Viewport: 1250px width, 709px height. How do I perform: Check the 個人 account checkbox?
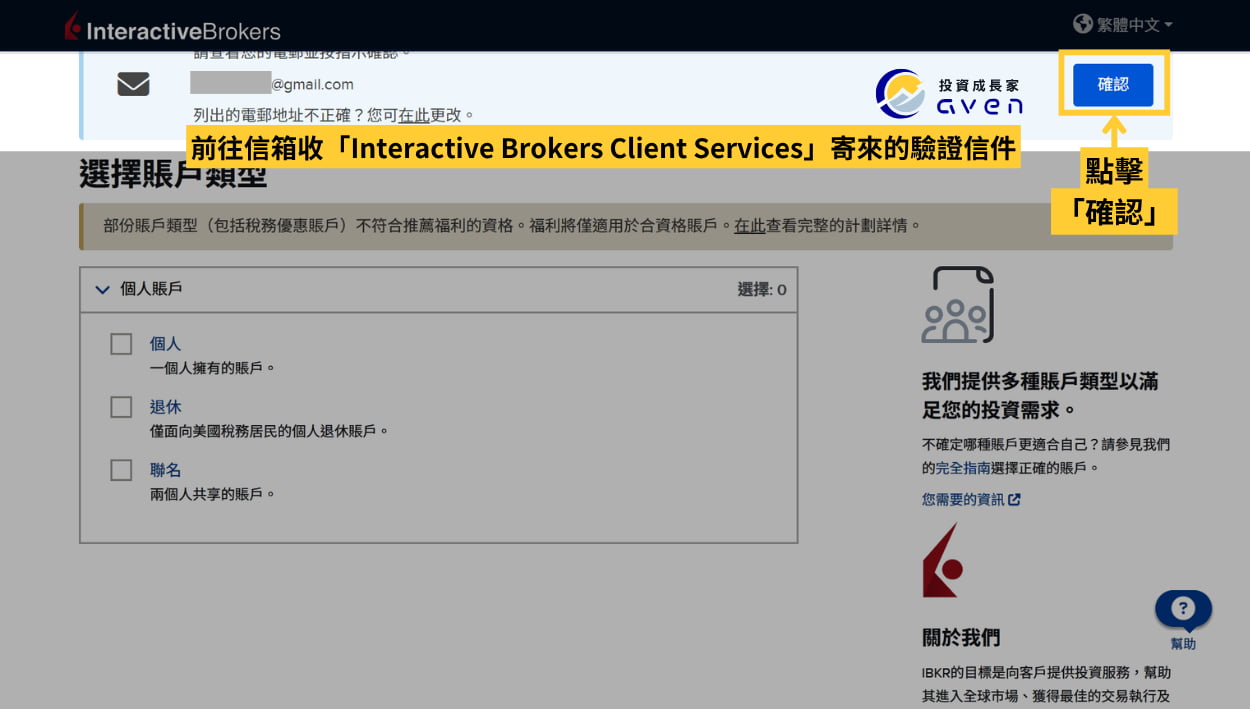(x=121, y=344)
